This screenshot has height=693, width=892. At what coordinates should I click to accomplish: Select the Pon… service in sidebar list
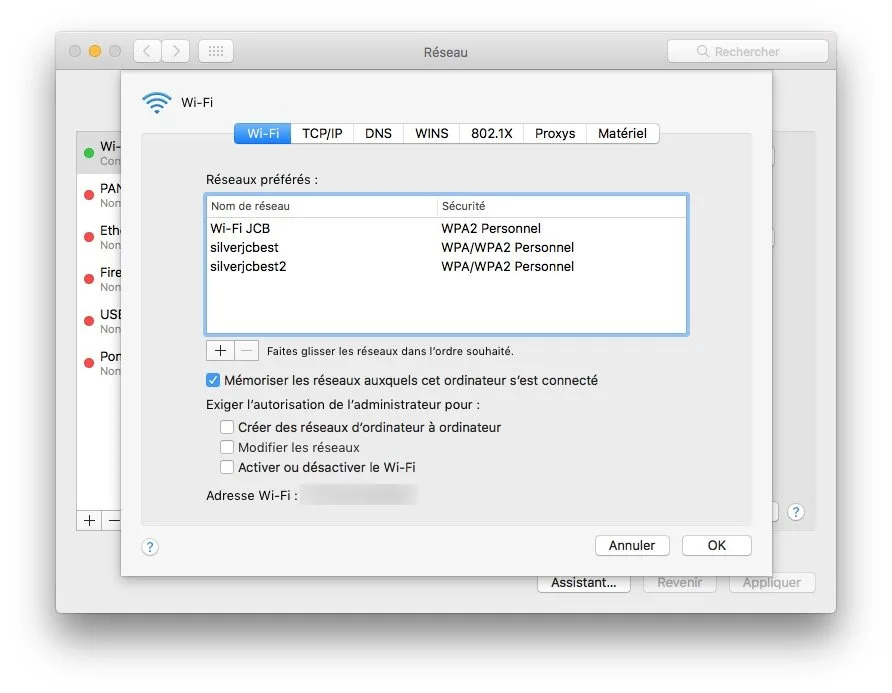coord(100,363)
